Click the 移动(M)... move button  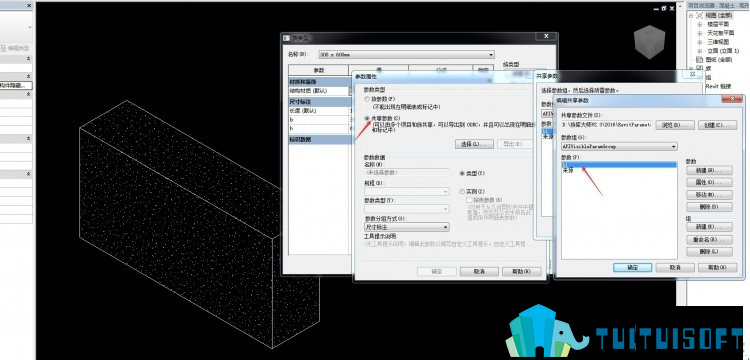709,195
